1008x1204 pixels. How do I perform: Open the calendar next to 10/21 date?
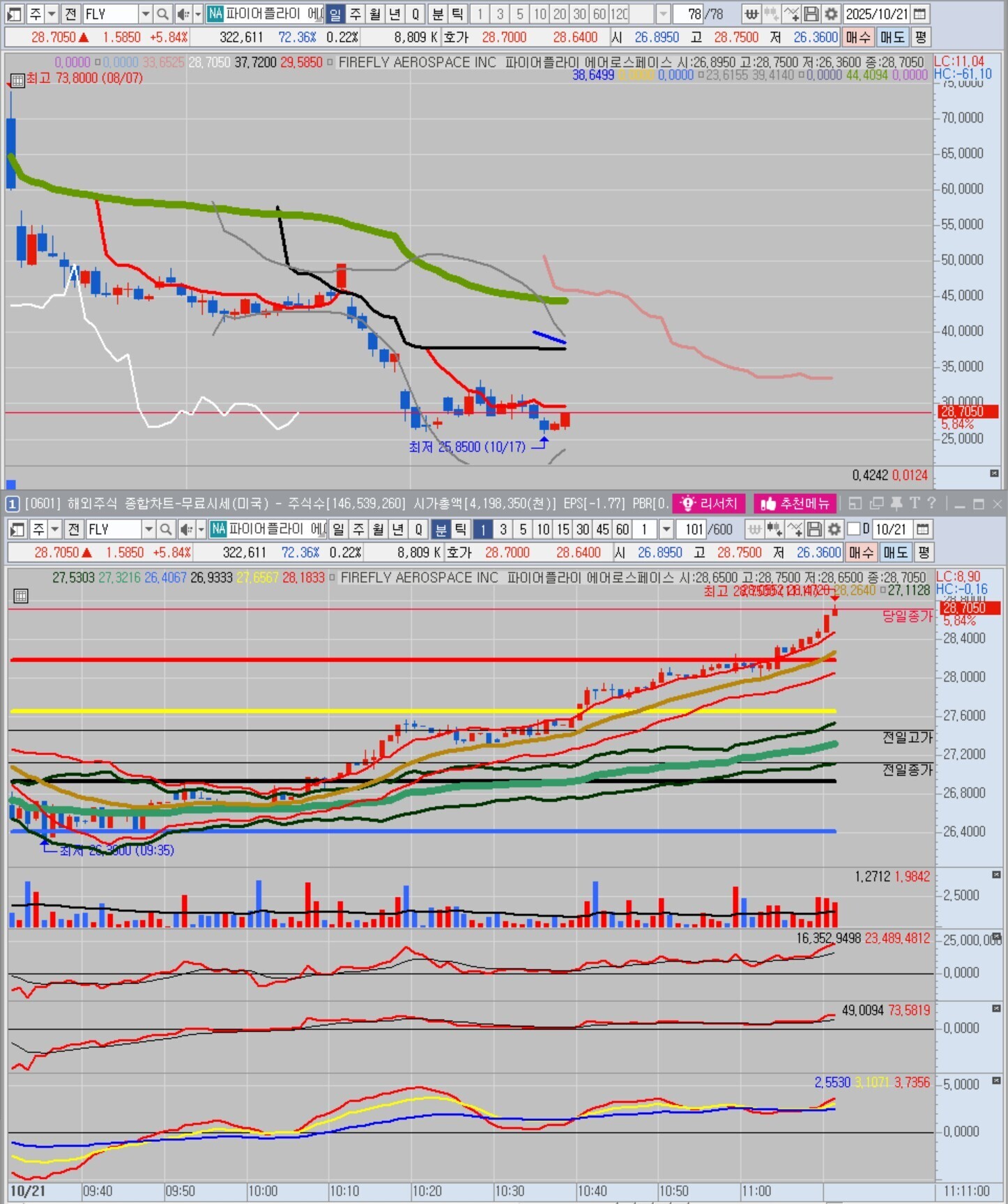pos(923,529)
